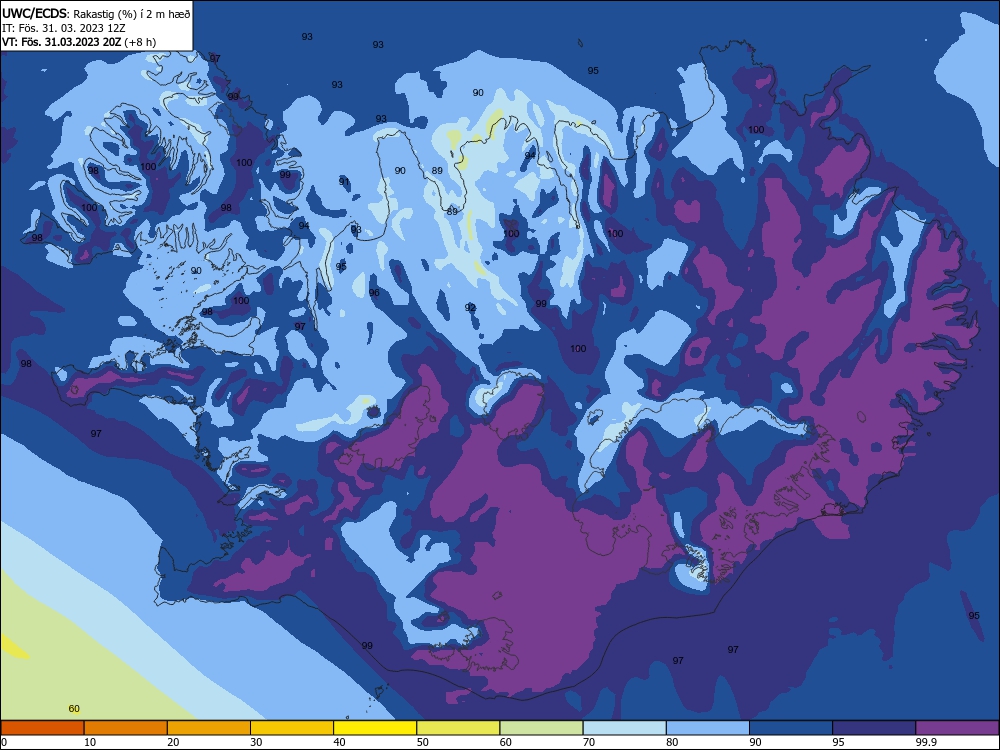This screenshot has width=1000, height=750.
Task: Pick the purple legend swatch above 99.9
Action: (x=957, y=728)
